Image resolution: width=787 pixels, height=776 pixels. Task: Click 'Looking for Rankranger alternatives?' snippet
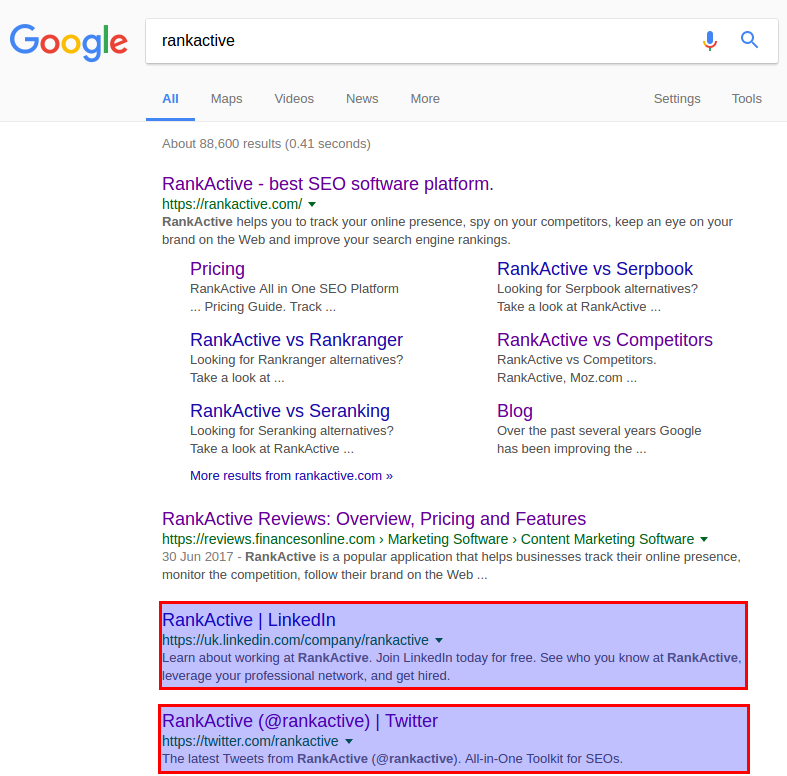coord(297,359)
